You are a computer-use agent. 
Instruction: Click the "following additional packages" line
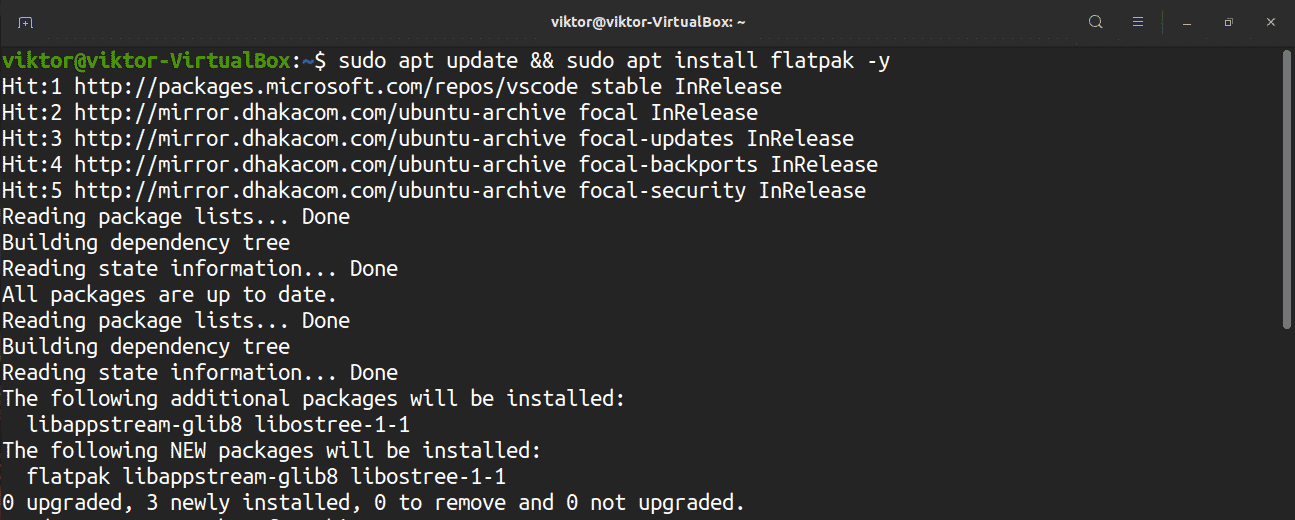[313, 398]
